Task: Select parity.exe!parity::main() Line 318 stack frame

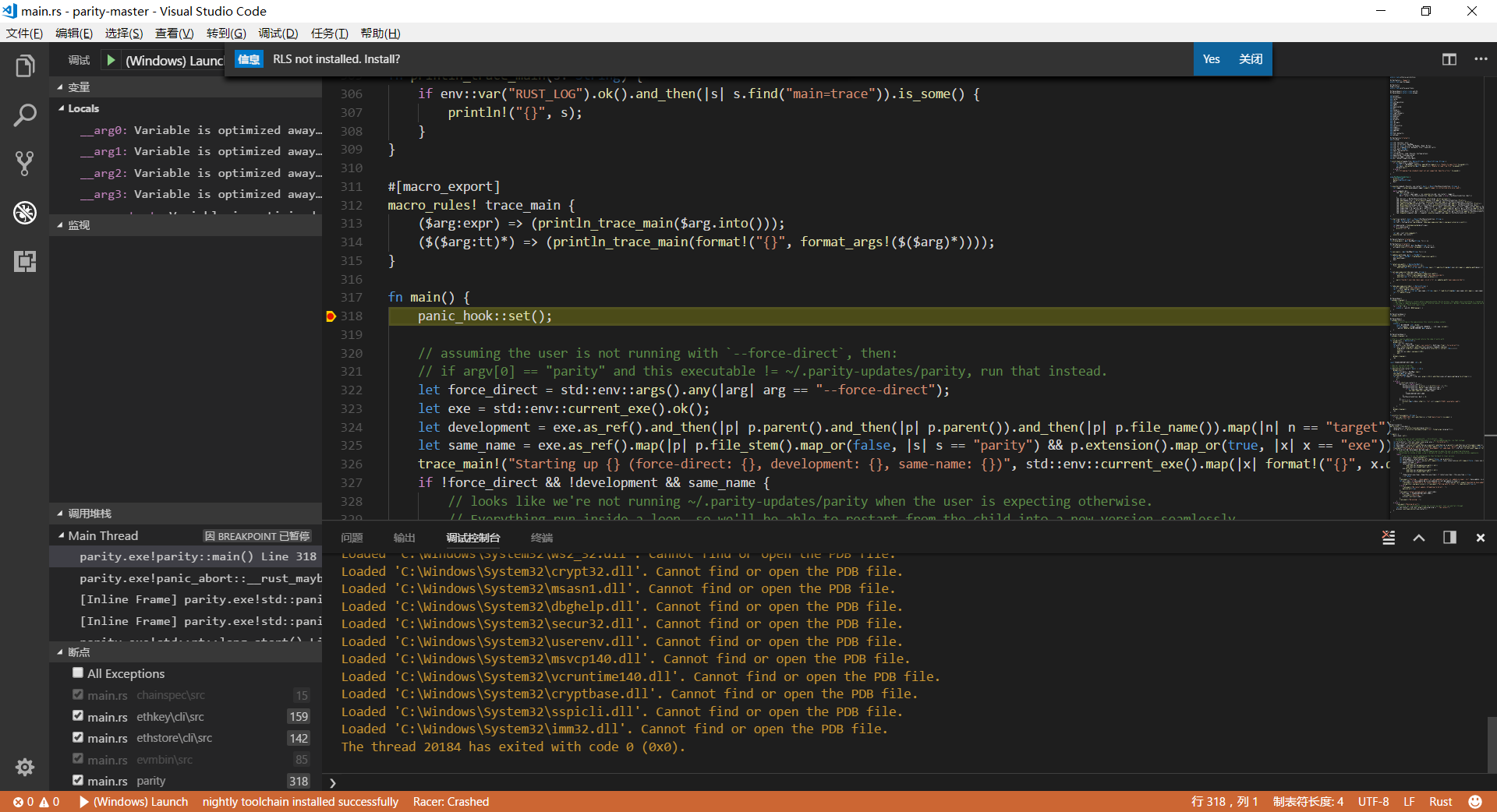Action: click(186, 556)
